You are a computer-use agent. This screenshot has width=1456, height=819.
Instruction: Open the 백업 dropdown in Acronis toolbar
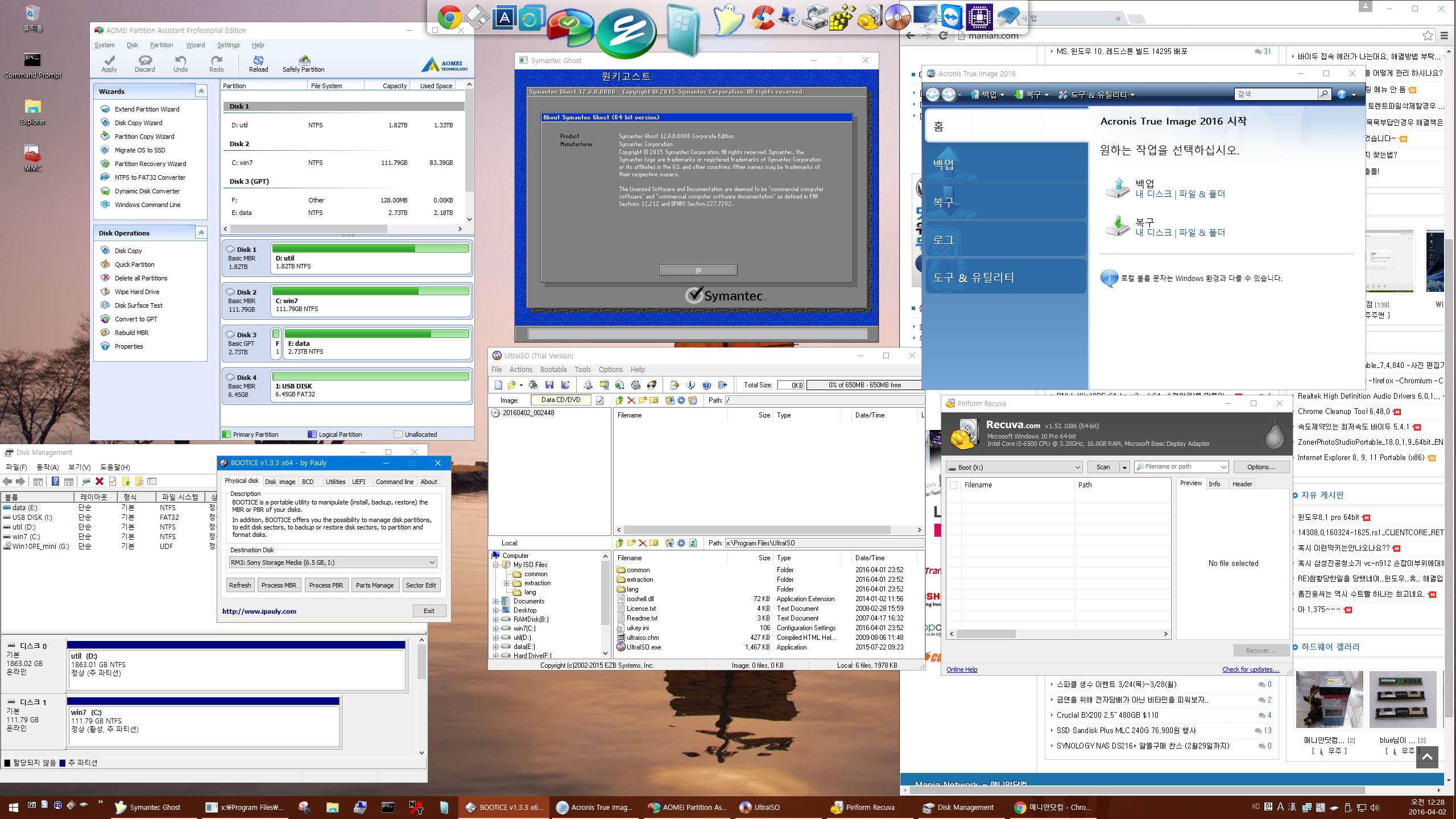point(987,95)
